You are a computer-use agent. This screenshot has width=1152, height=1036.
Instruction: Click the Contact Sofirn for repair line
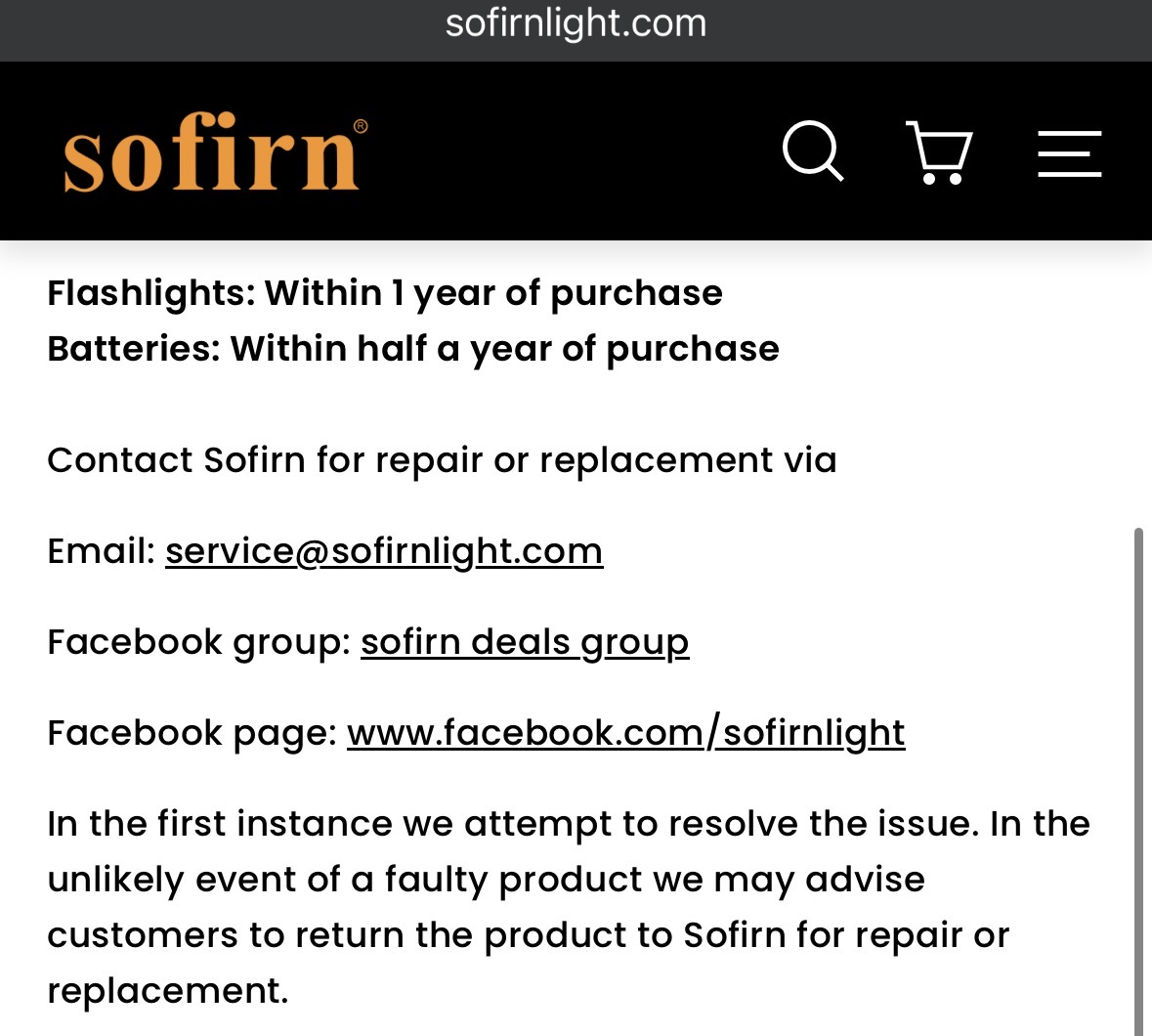(x=443, y=460)
